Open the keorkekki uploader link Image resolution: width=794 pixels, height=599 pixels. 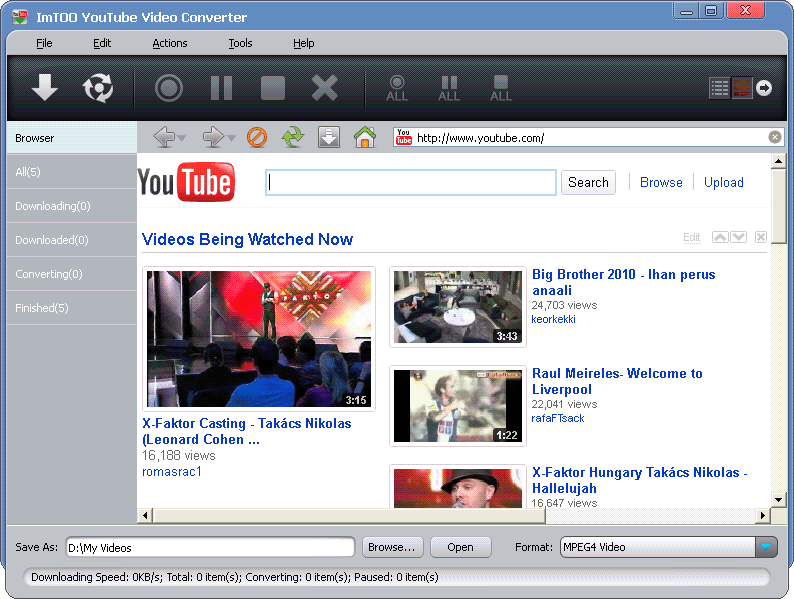[x=553, y=319]
